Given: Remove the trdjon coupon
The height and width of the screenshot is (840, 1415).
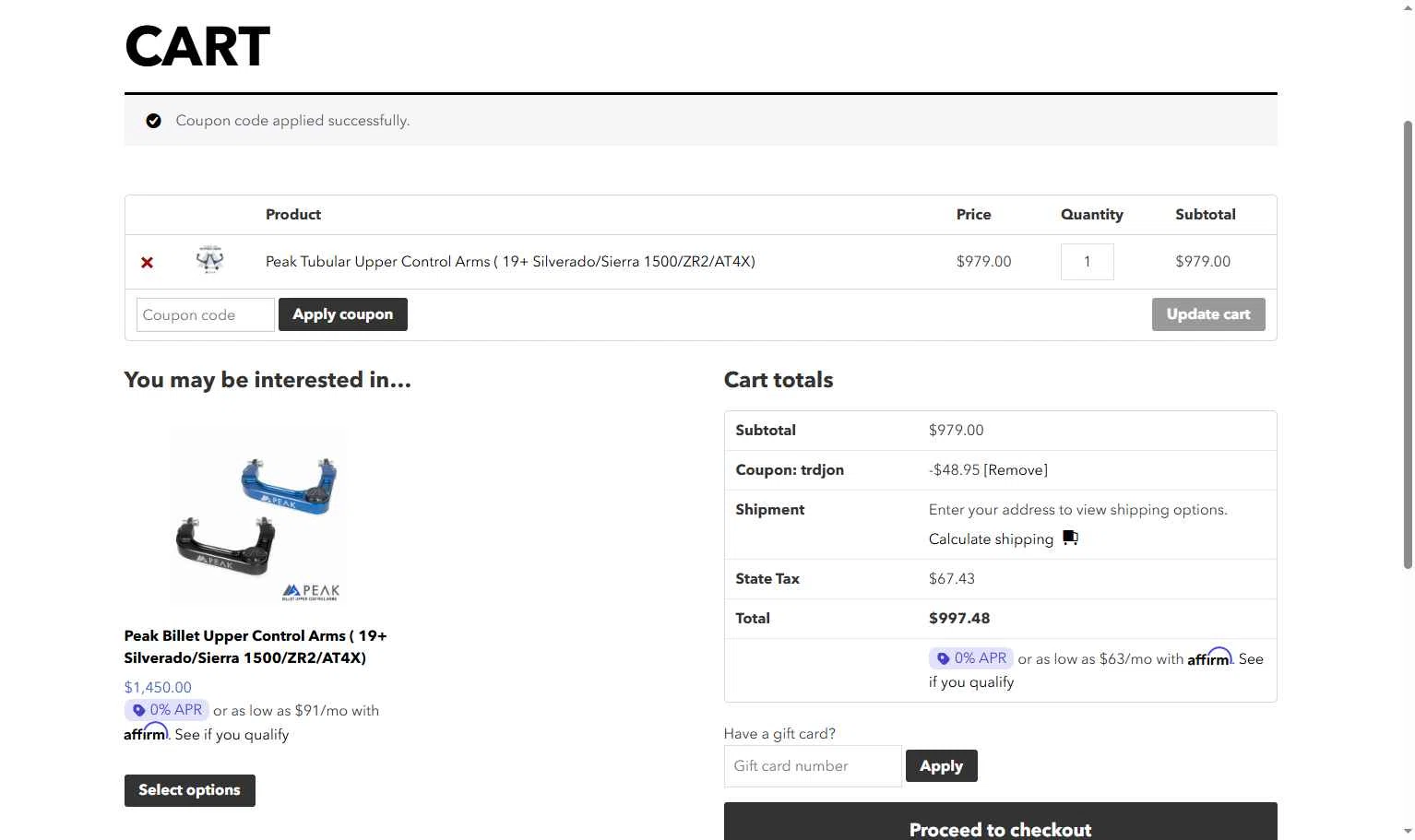Looking at the screenshot, I should pos(1016,470).
